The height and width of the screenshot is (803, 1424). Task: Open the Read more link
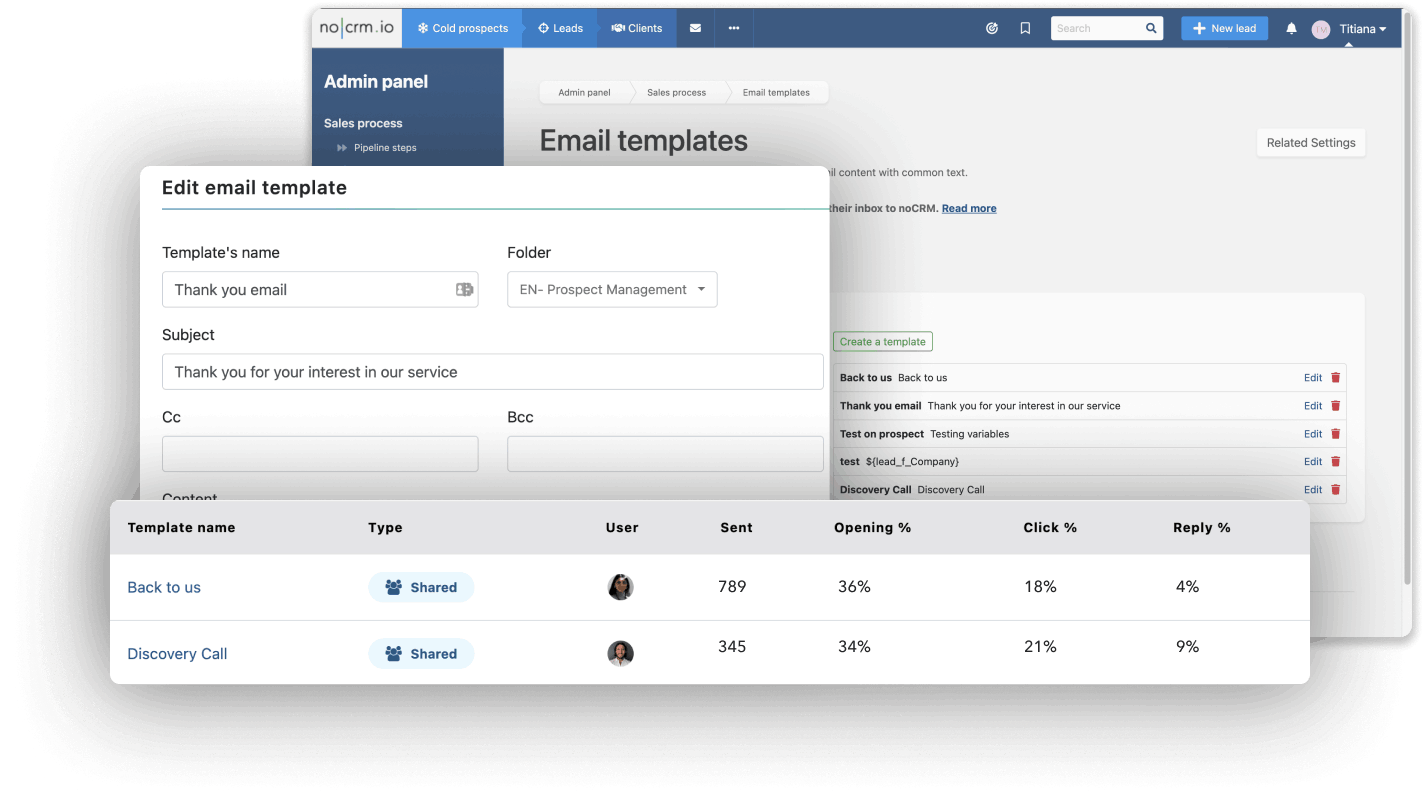pos(968,208)
